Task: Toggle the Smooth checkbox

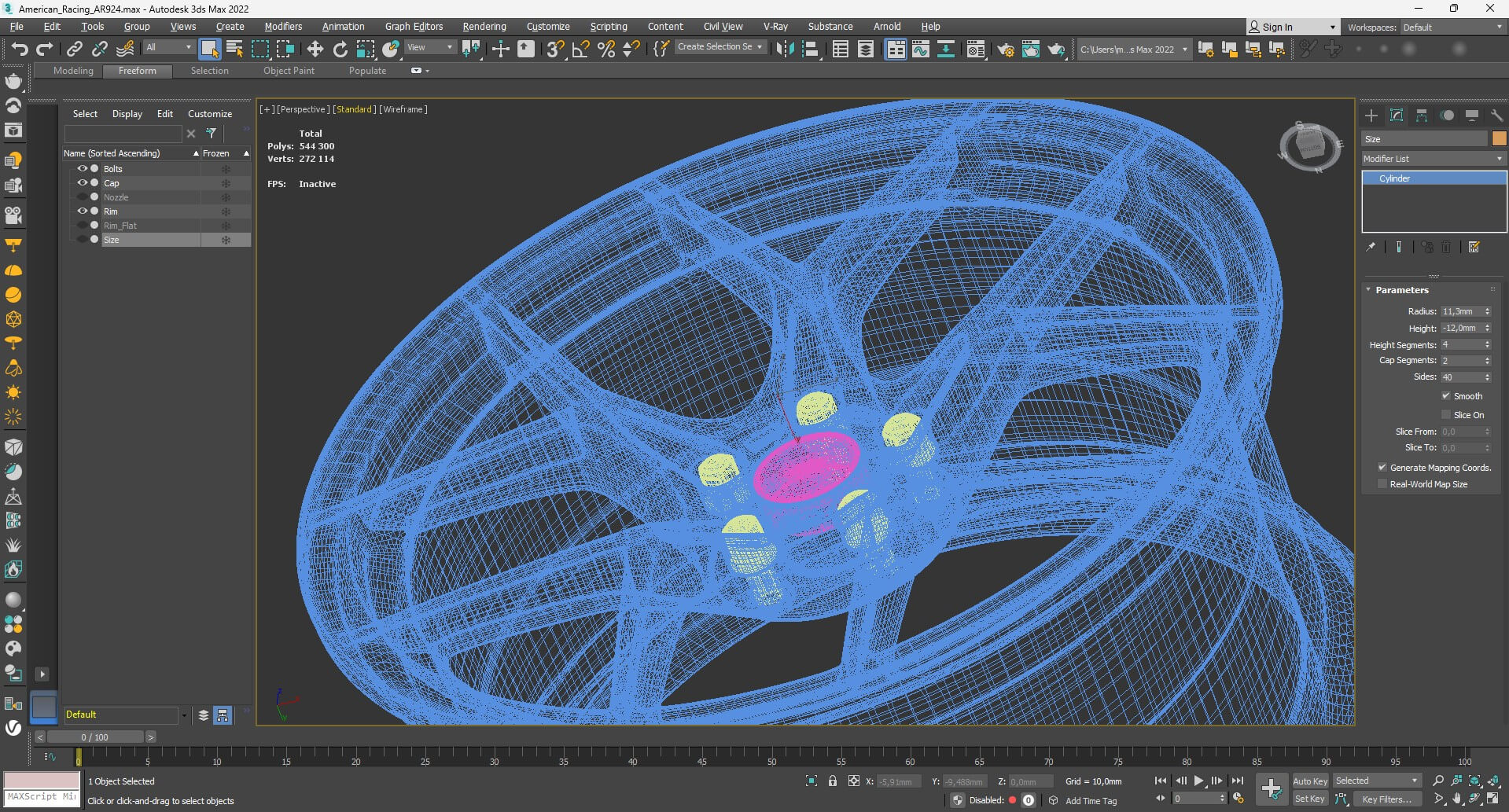Action: (1445, 396)
